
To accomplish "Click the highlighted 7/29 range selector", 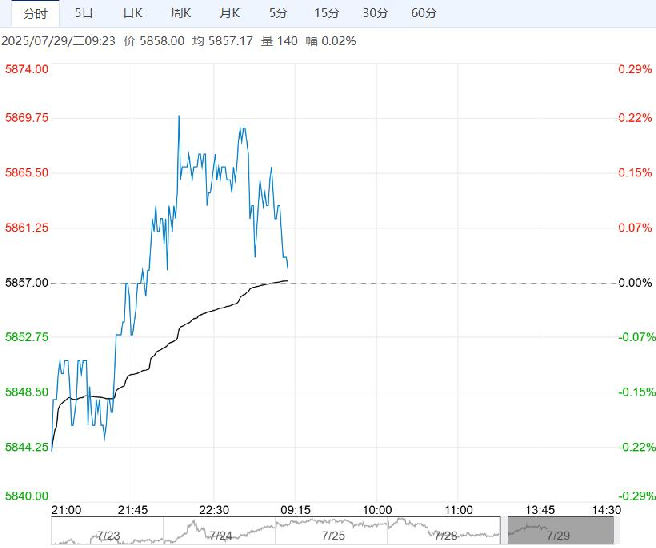I will click(x=561, y=530).
